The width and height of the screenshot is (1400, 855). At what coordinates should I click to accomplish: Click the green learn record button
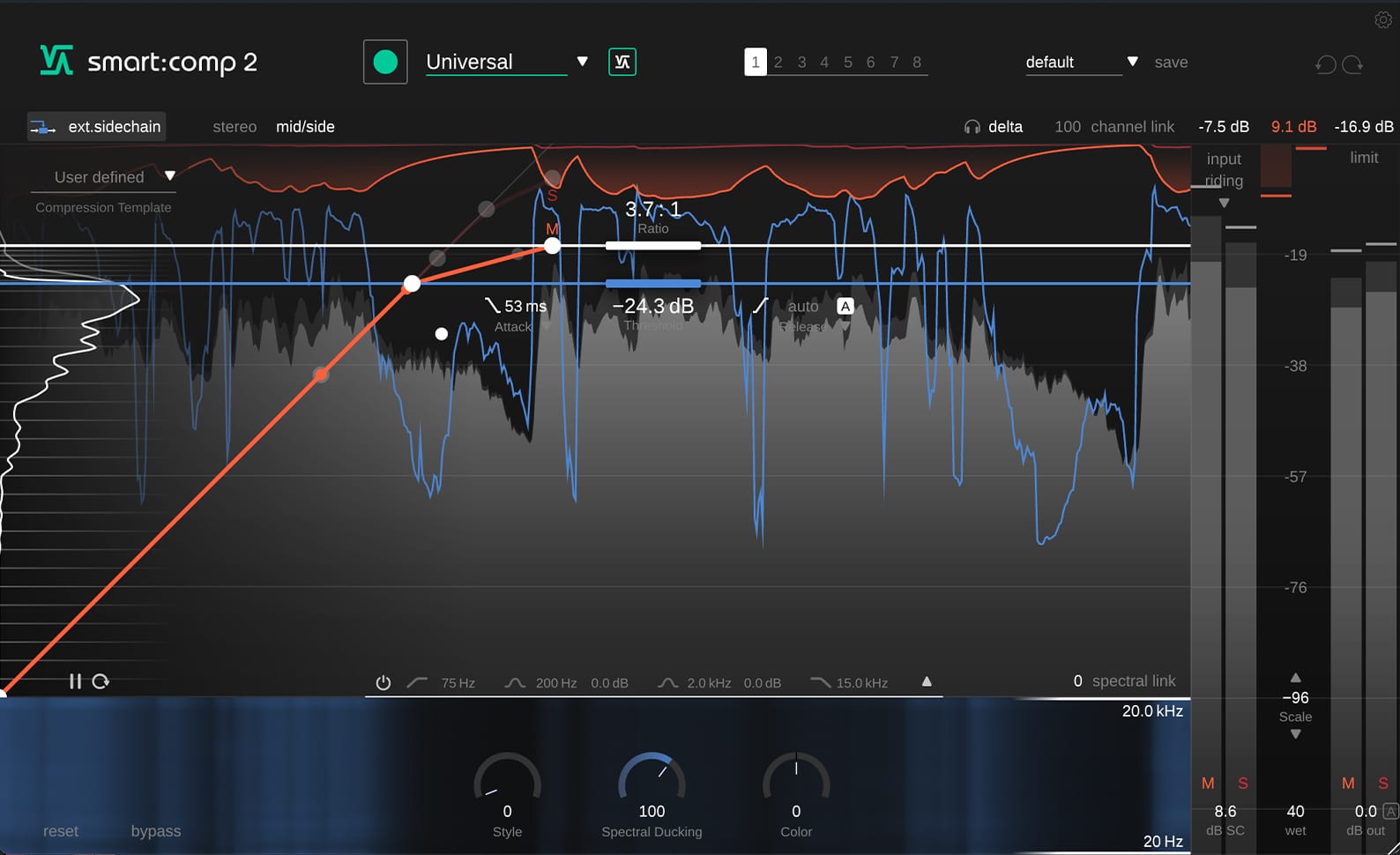pos(385,62)
